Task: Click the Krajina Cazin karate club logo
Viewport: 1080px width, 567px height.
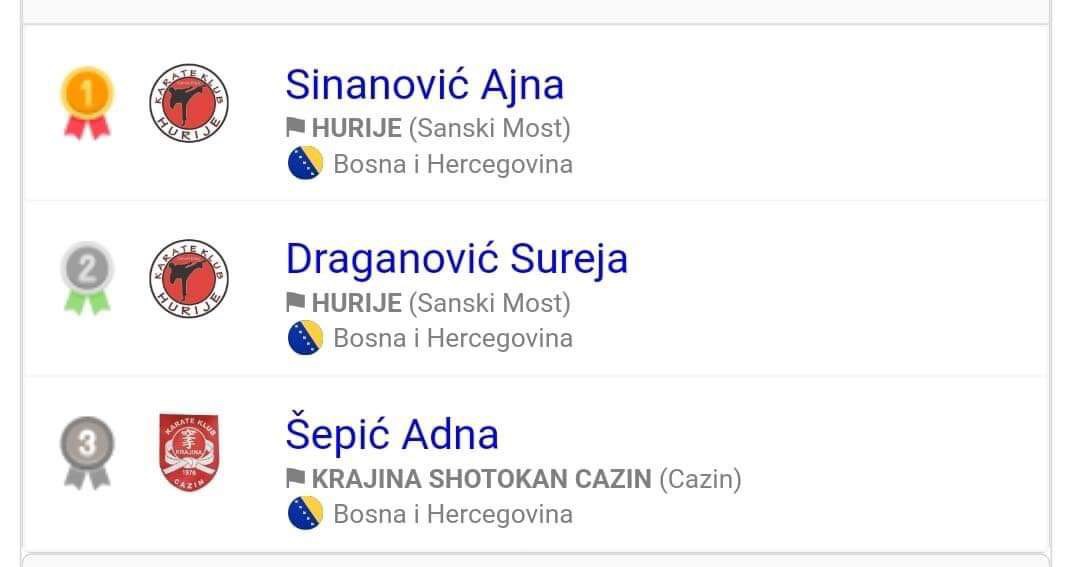Action: click(189, 453)
